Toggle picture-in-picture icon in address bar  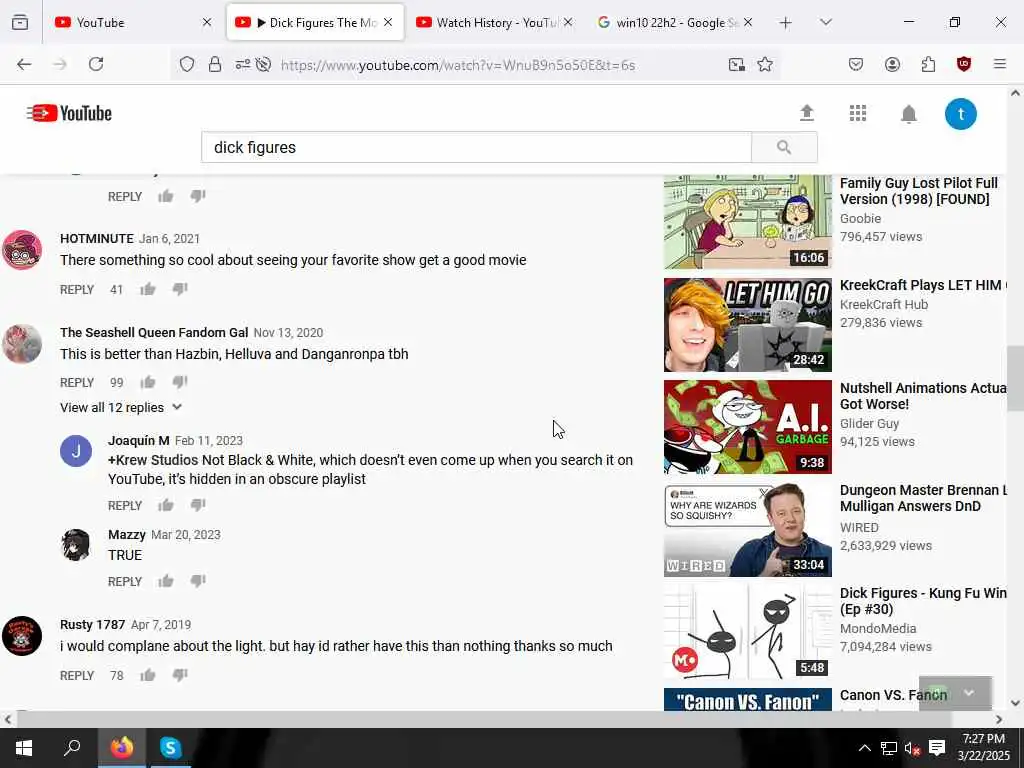point(737,65)
